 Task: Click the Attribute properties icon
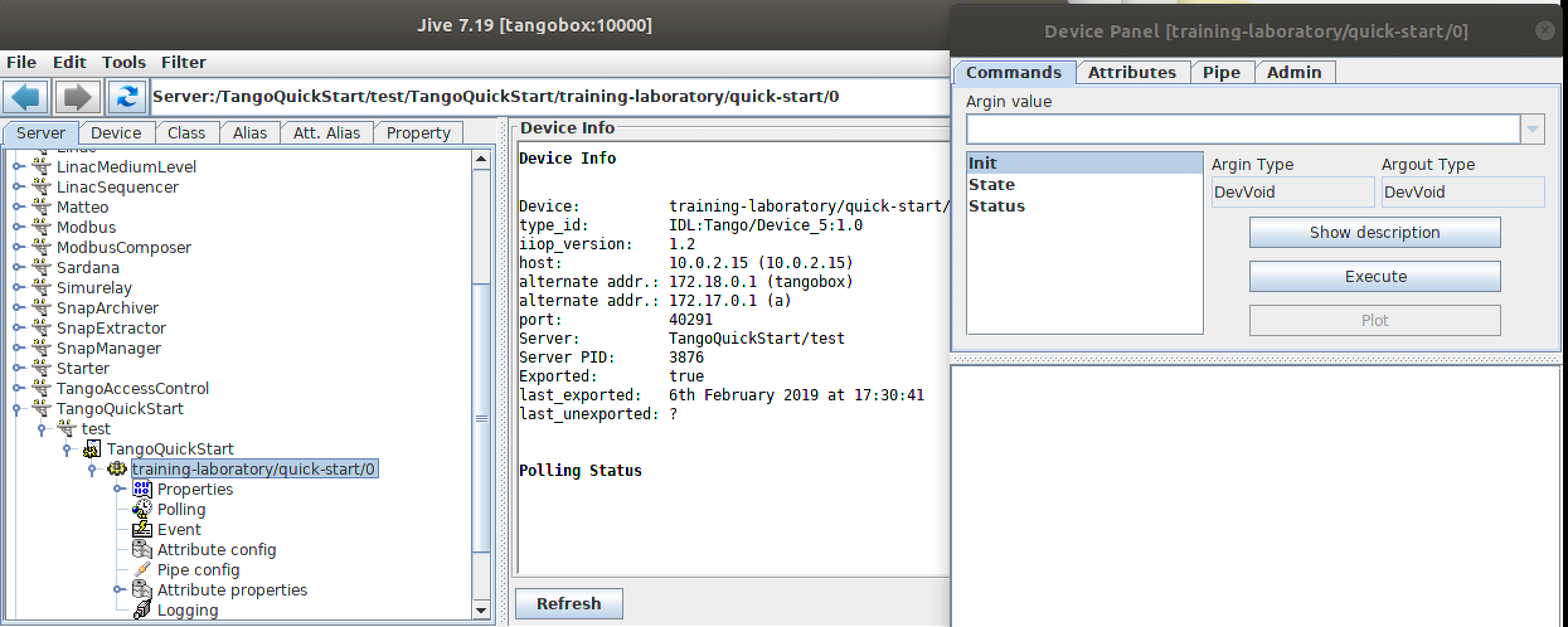[142, 590]
